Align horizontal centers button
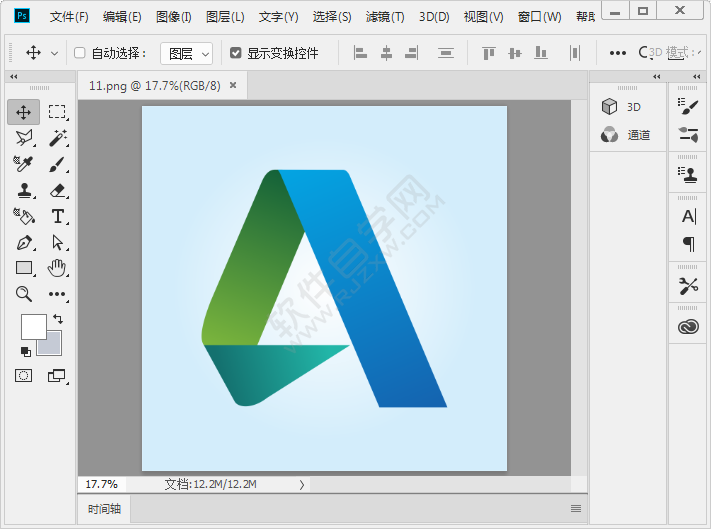 (386, 53)
